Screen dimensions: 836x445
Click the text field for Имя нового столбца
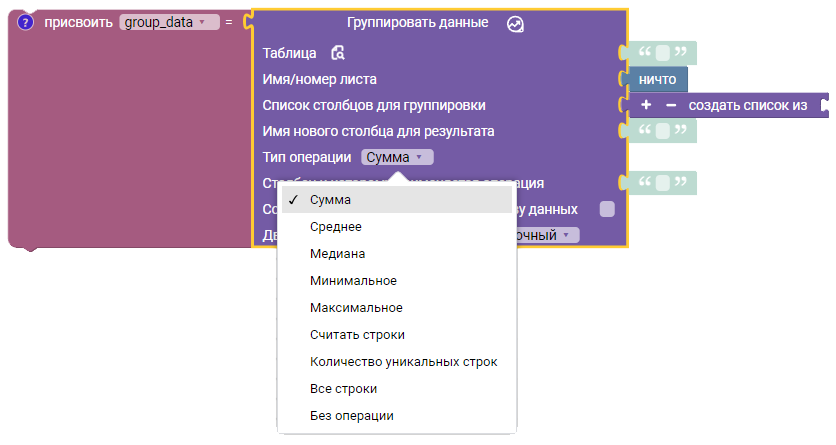[662, 131]
